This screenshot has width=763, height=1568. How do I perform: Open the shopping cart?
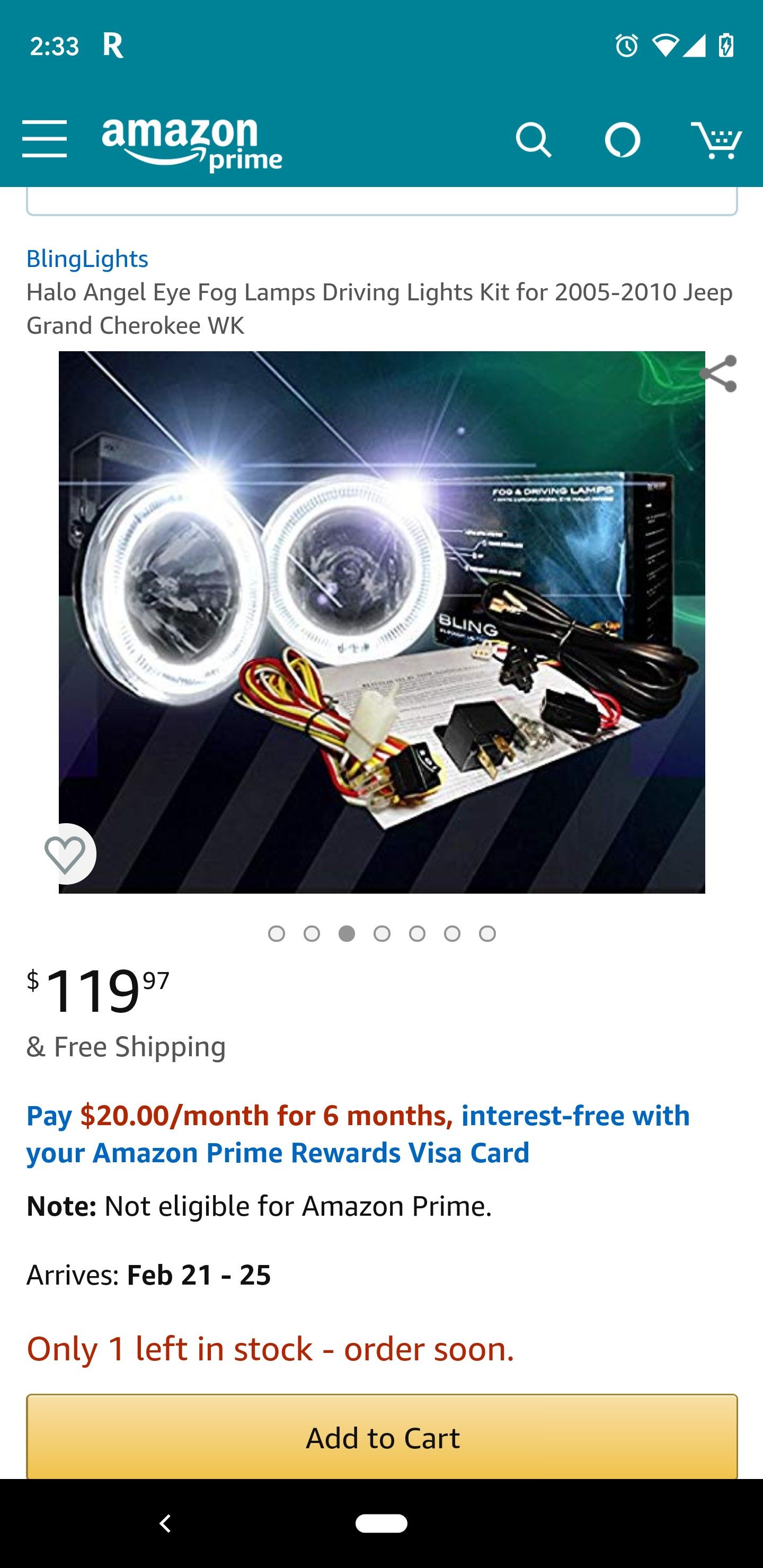pyautogui.click(x=716, y=140)
